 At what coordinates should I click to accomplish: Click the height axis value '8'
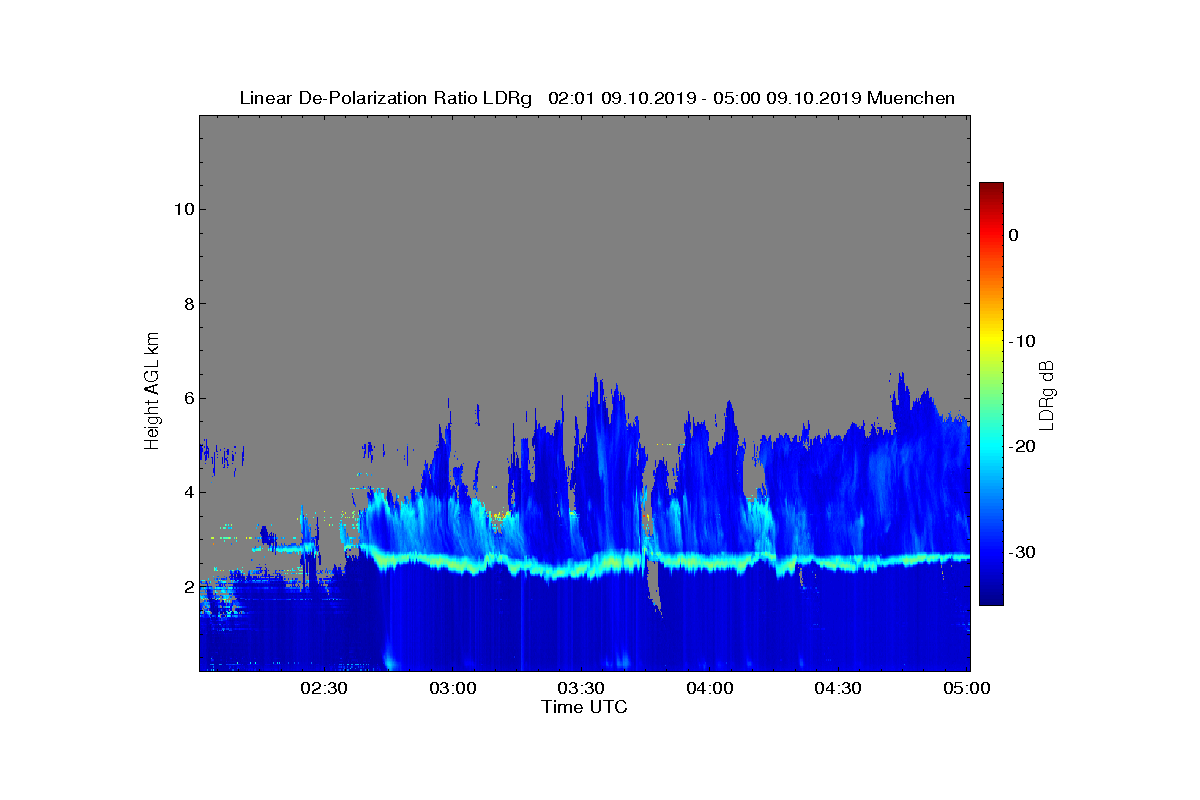187,304
